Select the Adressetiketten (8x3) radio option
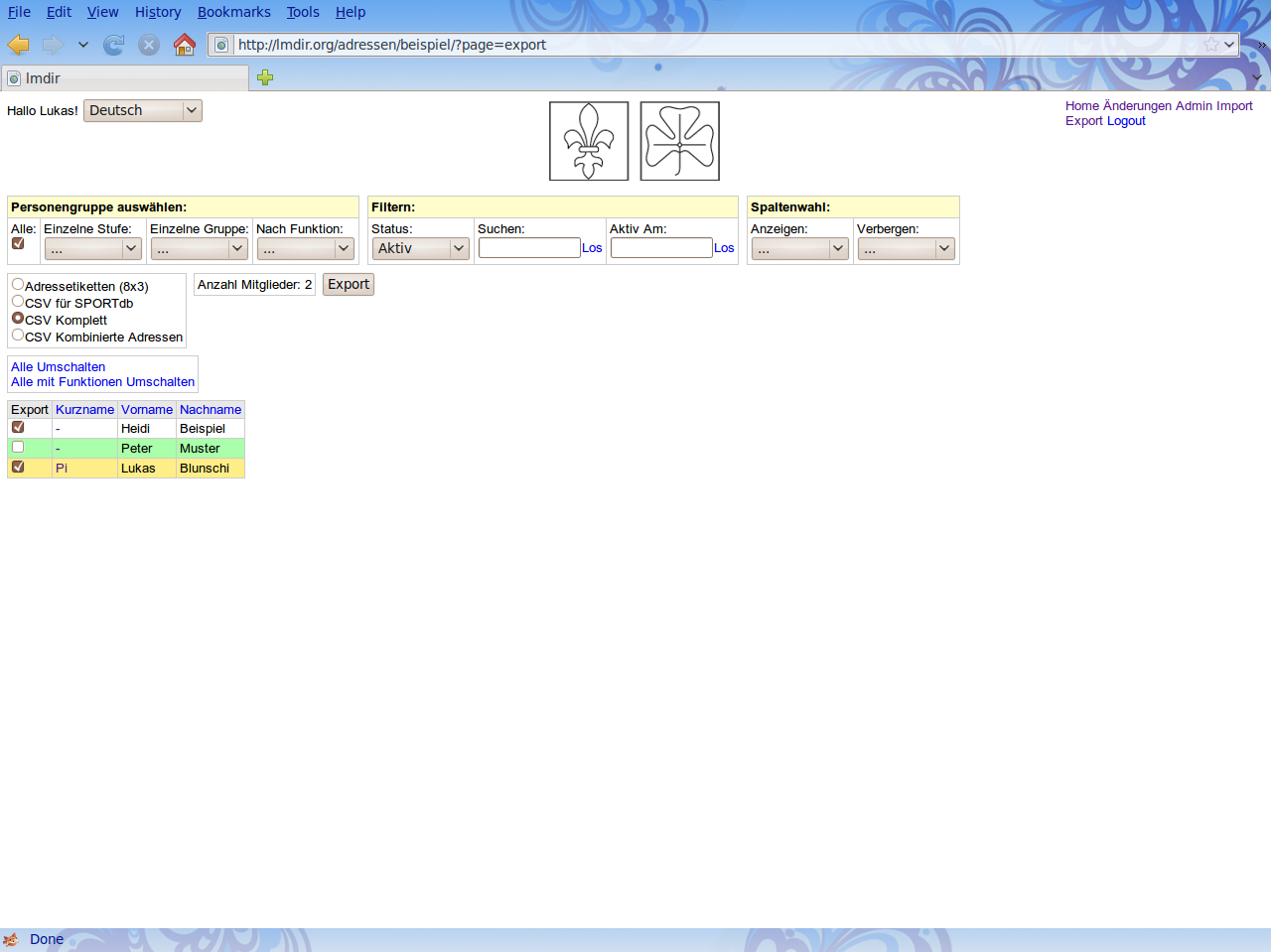This screenshot has height=952, width=1271. click(18, 285)
